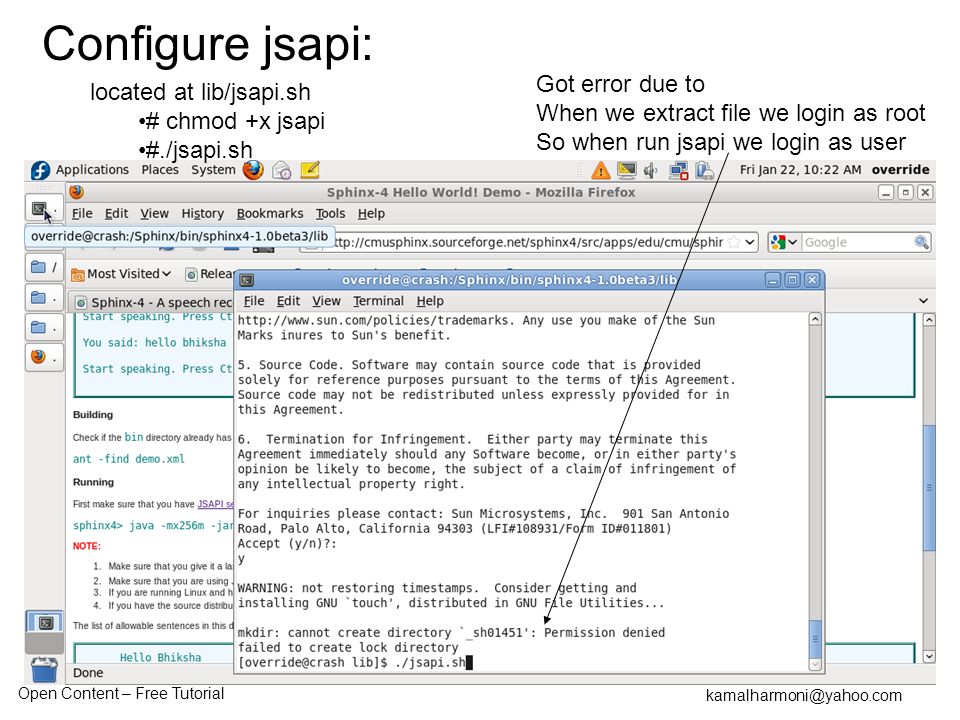Open the Most Visited bookmarks folder

pyautogui.click(x=121, y=274)
